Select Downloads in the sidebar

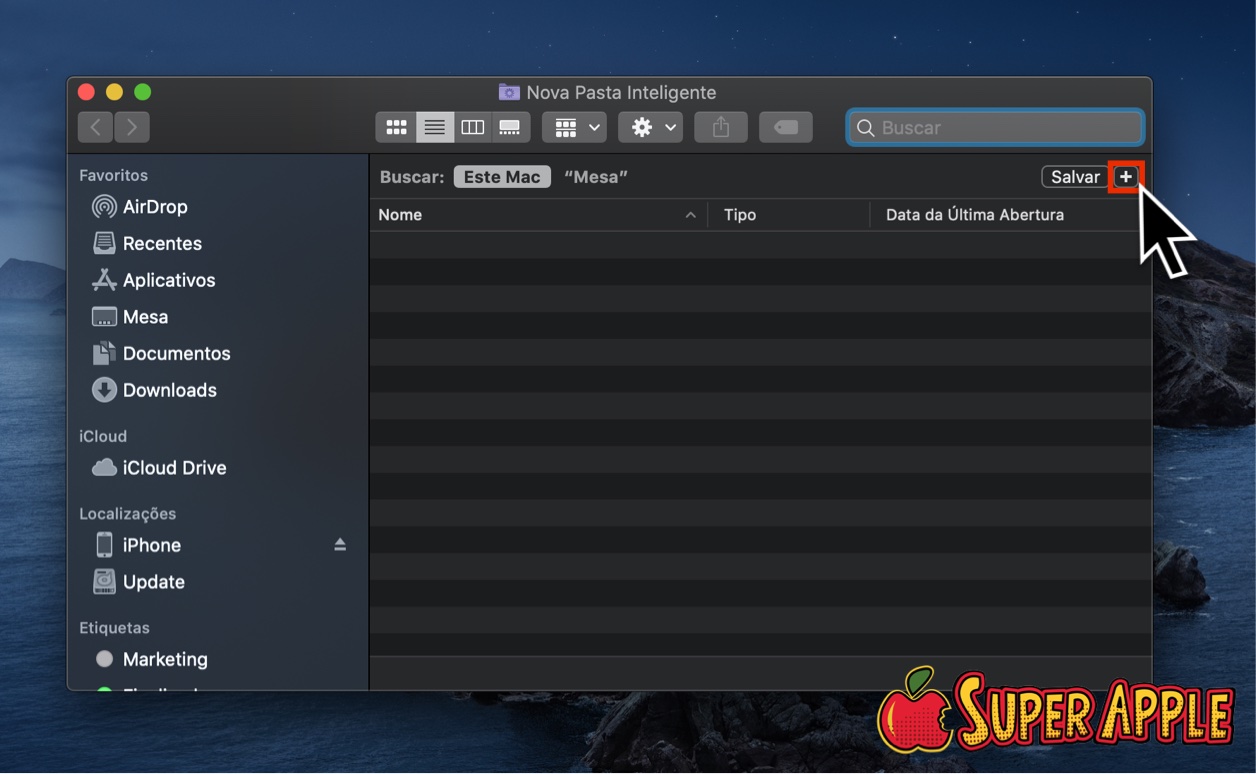[169, 390]
